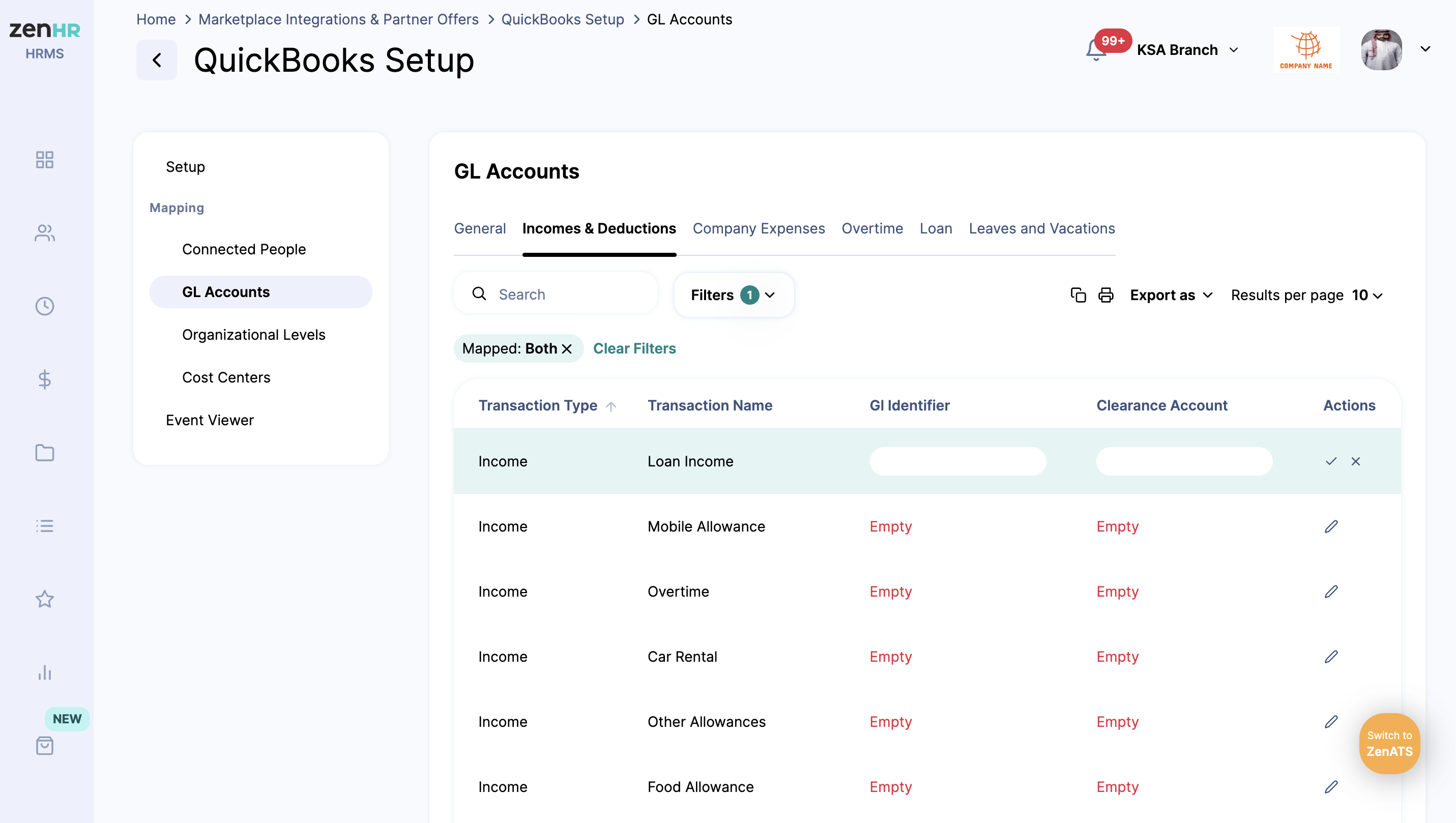Cancel Loan Income row editing
This screenshot has width=1456, height=823.
[1355, 461]
